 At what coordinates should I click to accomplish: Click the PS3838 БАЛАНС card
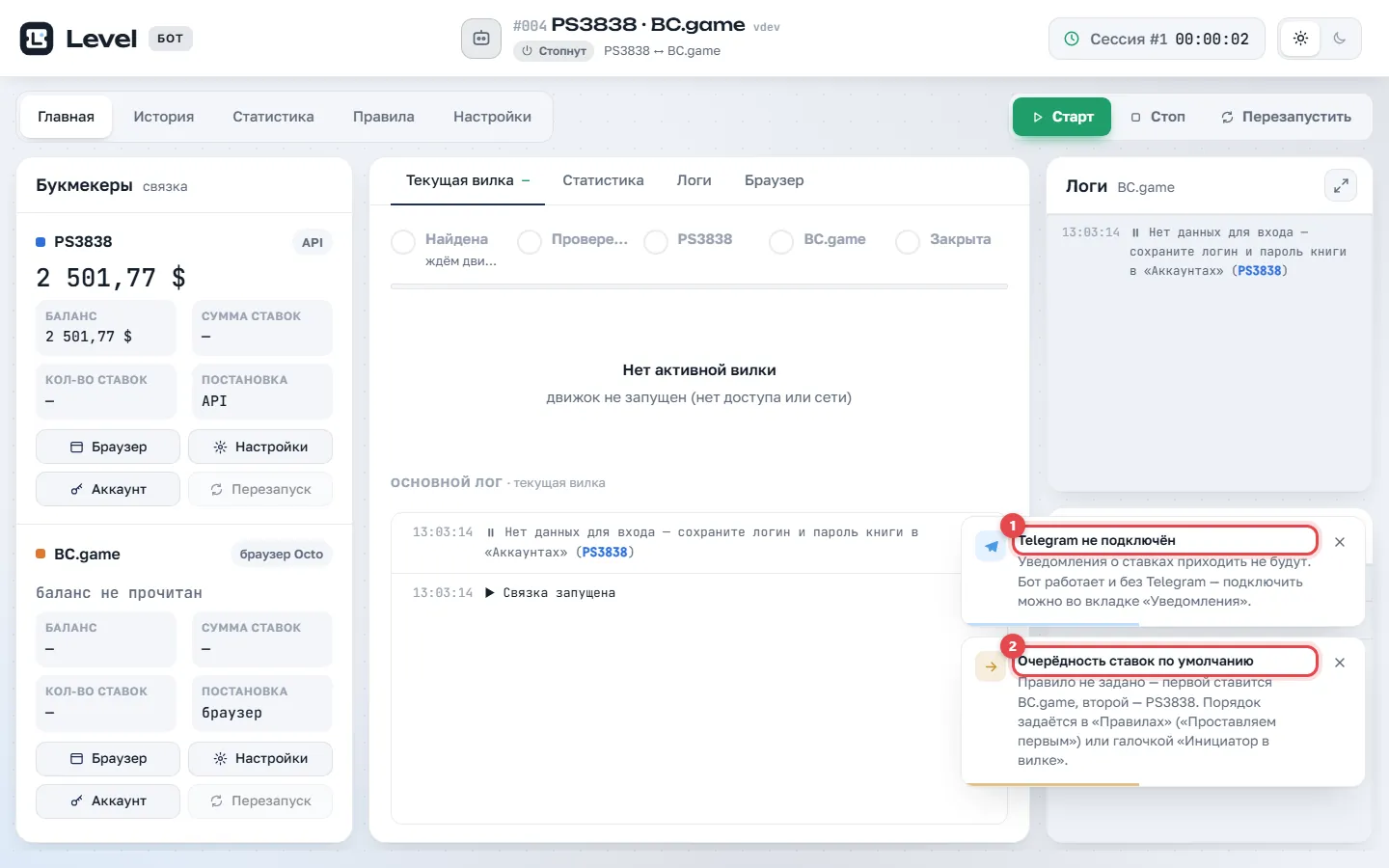(106, 328)
